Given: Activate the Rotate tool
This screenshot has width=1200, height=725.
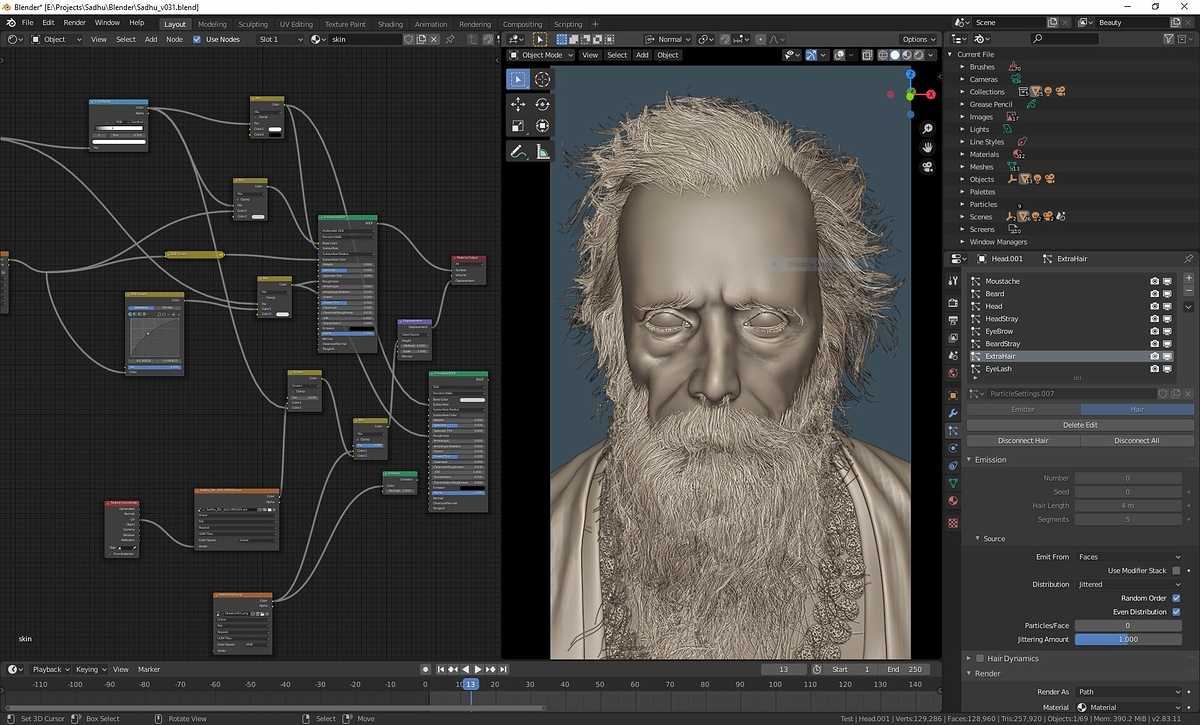Looking at the screenshot, I should click(542, 104).
